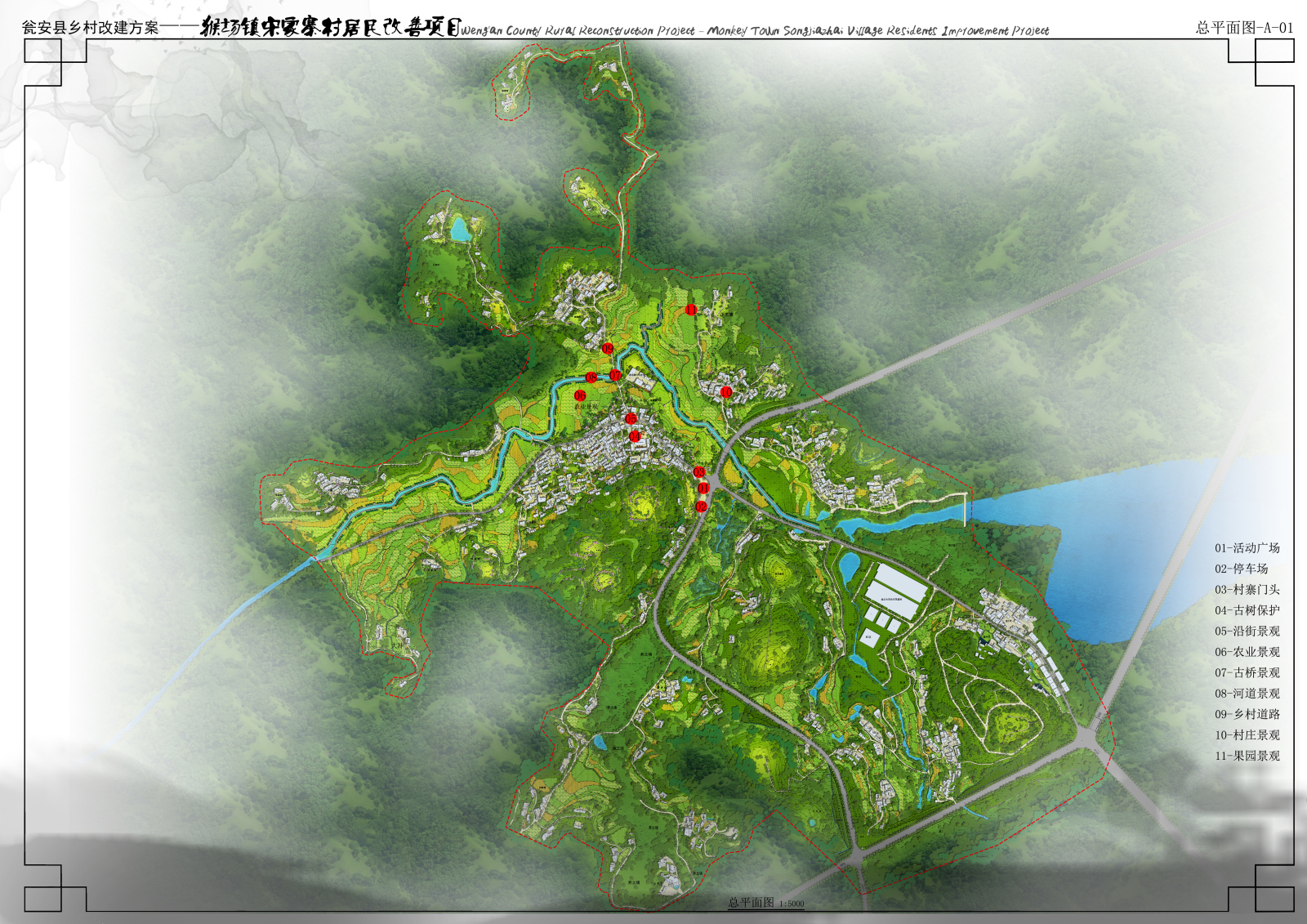Screen dimensions: 1307x924
Task: Click red marker 09 on the map
Action: tap(608, 348)
